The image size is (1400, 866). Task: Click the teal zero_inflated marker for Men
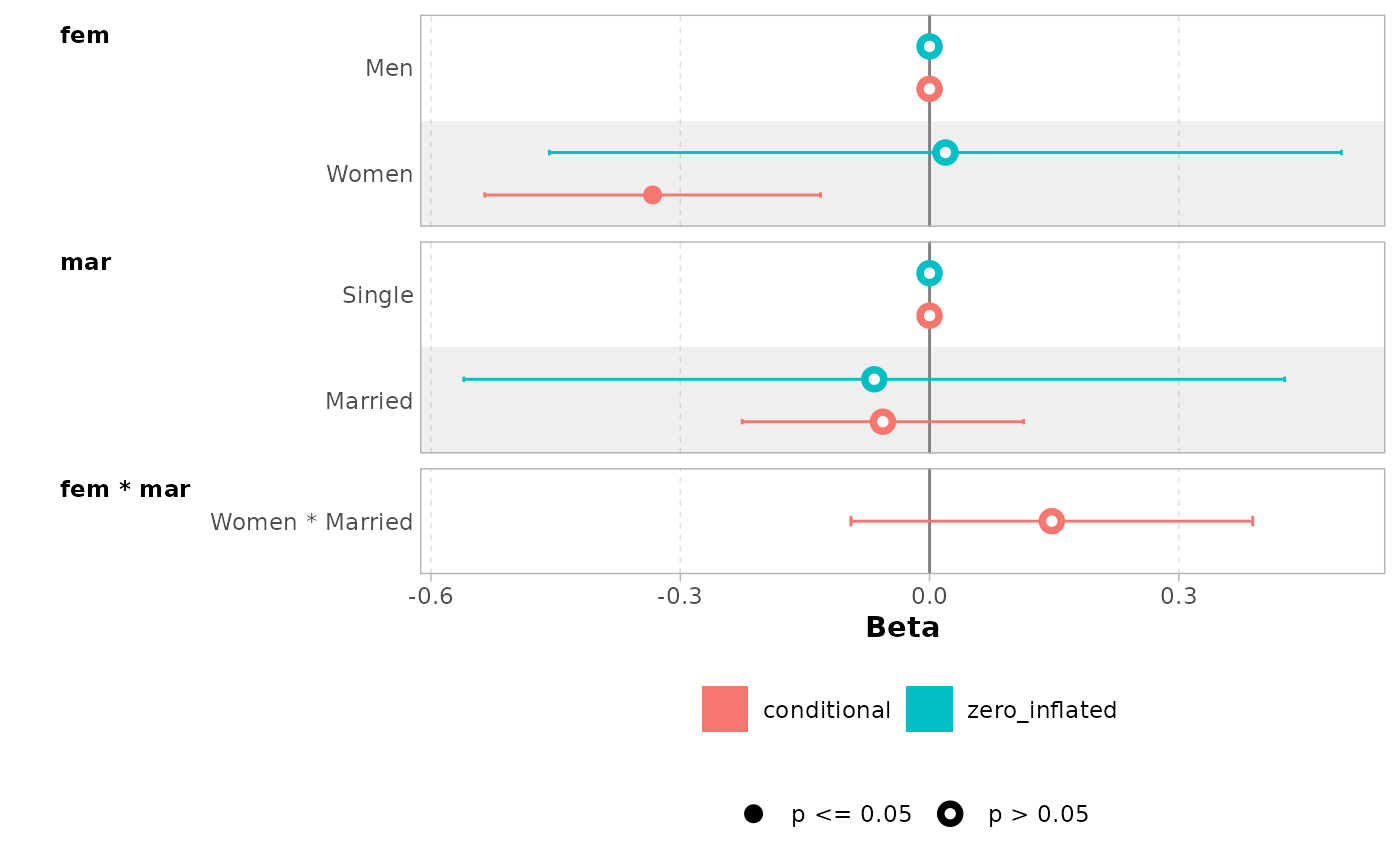(929, 46)
